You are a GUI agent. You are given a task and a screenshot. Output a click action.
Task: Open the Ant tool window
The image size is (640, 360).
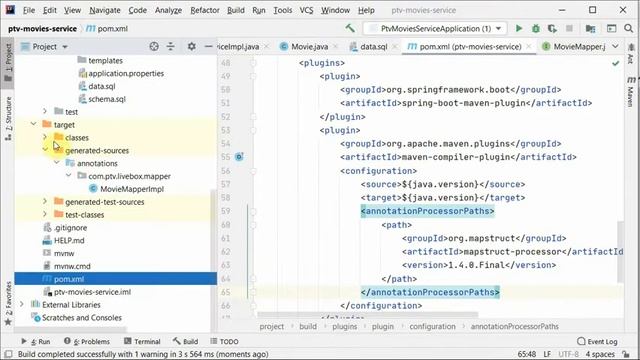(631, 54)
